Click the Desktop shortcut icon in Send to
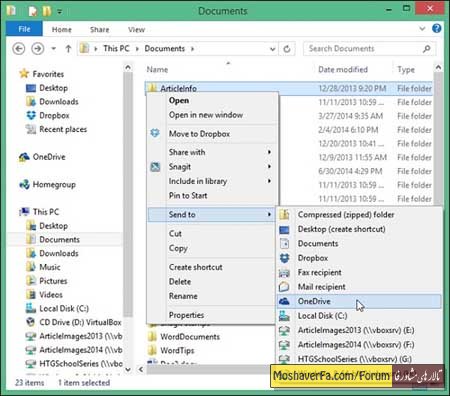 [284, 230]
